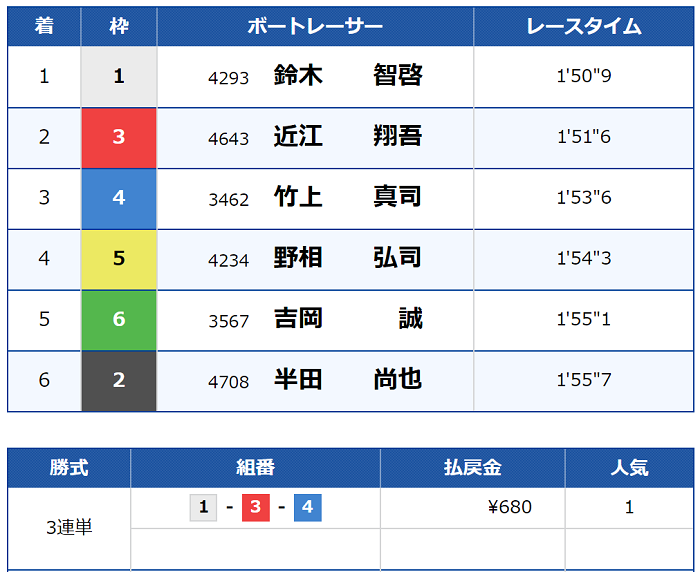Click the 3連単 bet type cell

pos(69,528)
